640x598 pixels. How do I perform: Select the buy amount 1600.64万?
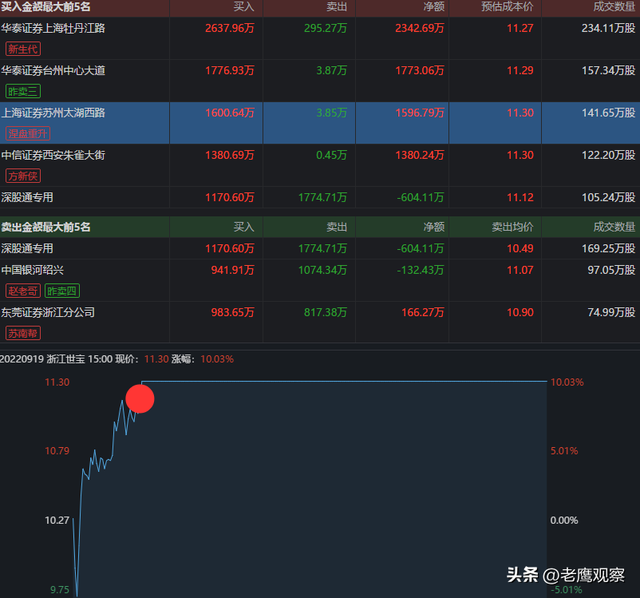coord(229,113)
